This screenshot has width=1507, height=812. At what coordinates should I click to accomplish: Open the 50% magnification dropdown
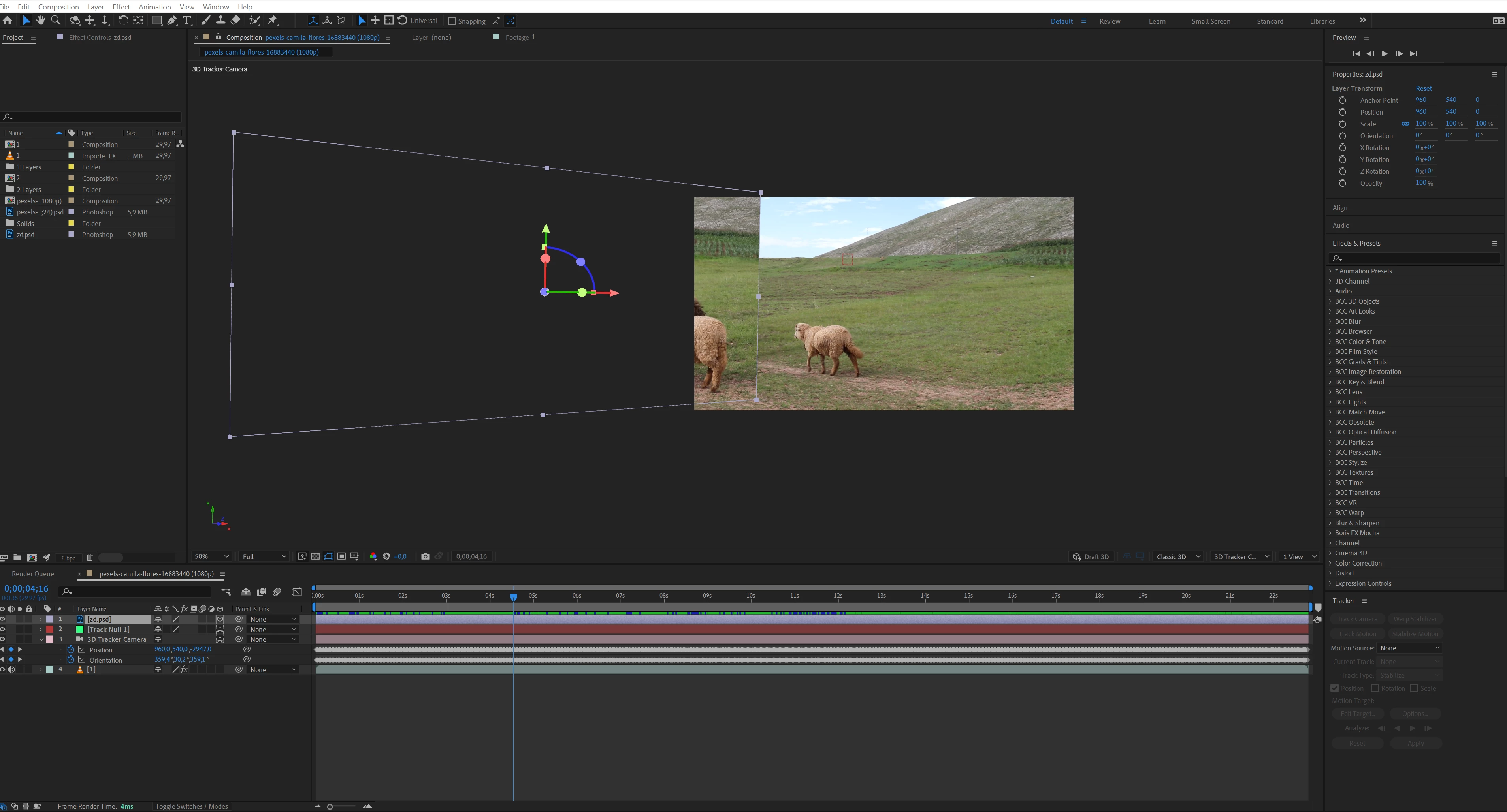click(x=211, y=556)
